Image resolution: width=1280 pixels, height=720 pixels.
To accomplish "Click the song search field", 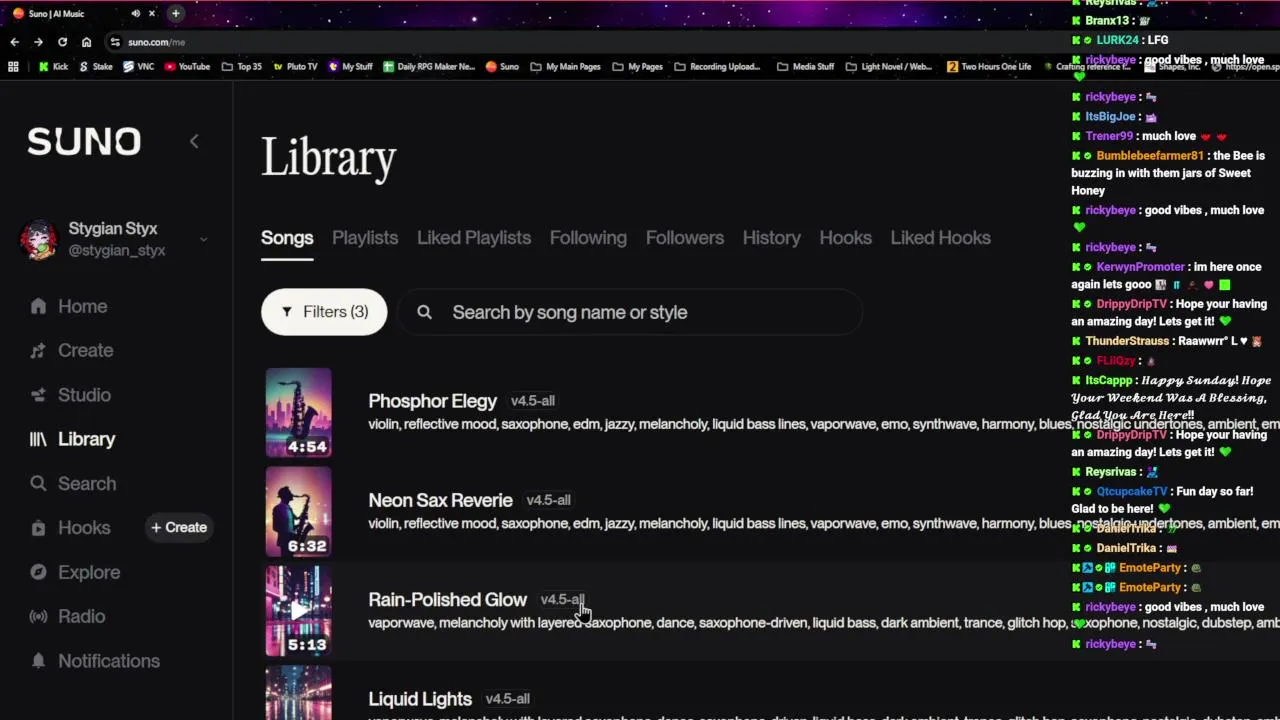I will [630, 312].
